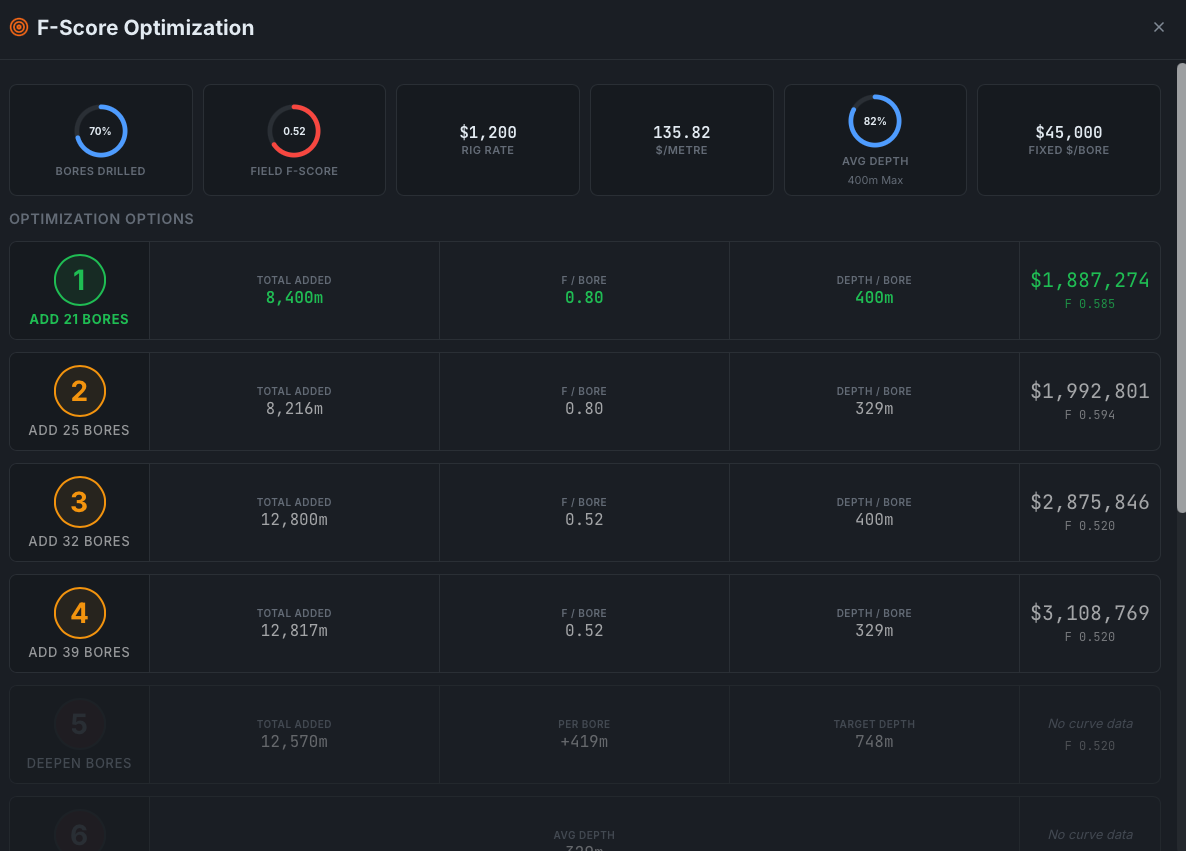Image resolution: width=1186 pixels, height=851 pixels.
Task: Click the red 0.52 Field F-Score gauge
Action: click(294, 130)
